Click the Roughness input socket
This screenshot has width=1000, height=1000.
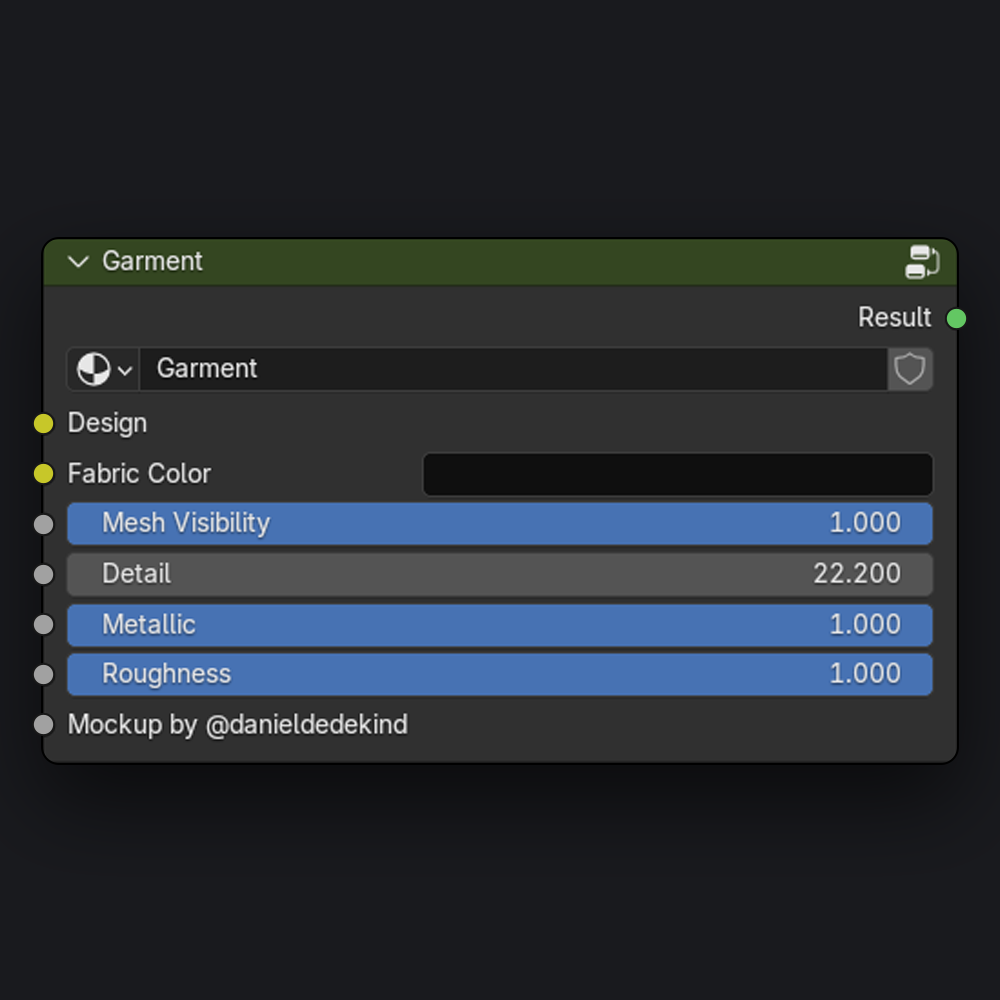coord(43,675)
